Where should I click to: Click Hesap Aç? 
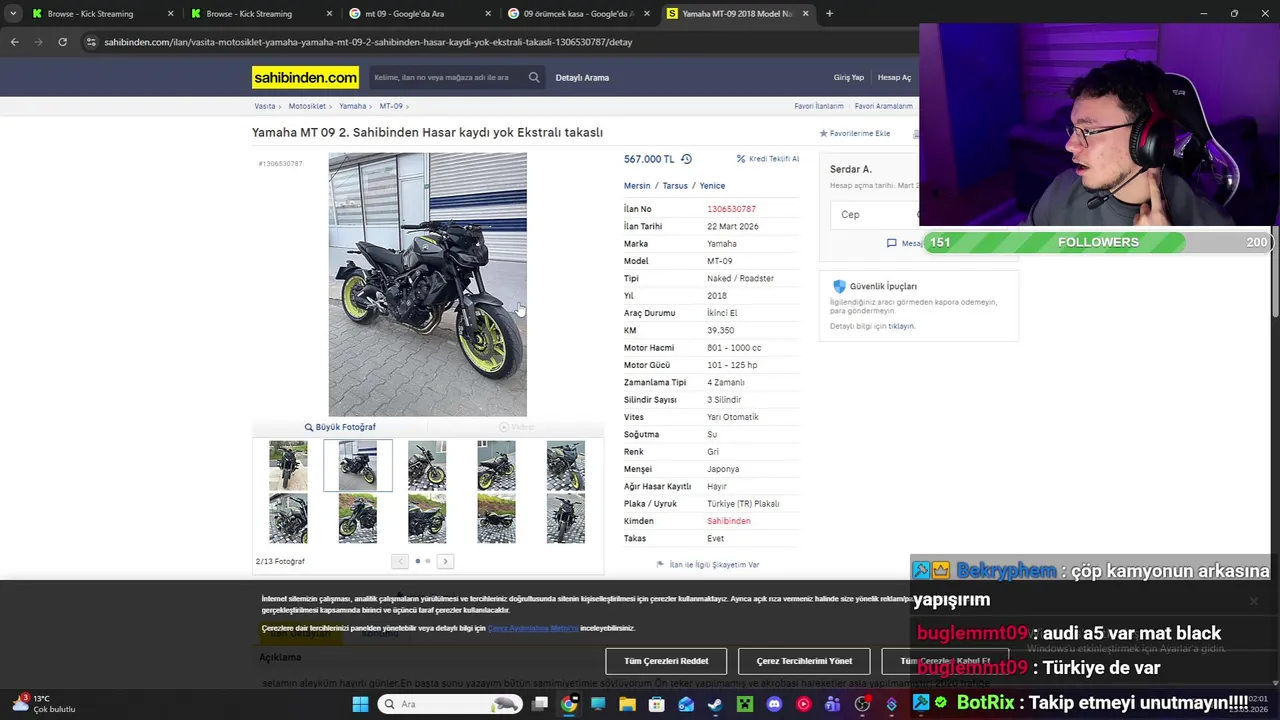tap(894, 77)
